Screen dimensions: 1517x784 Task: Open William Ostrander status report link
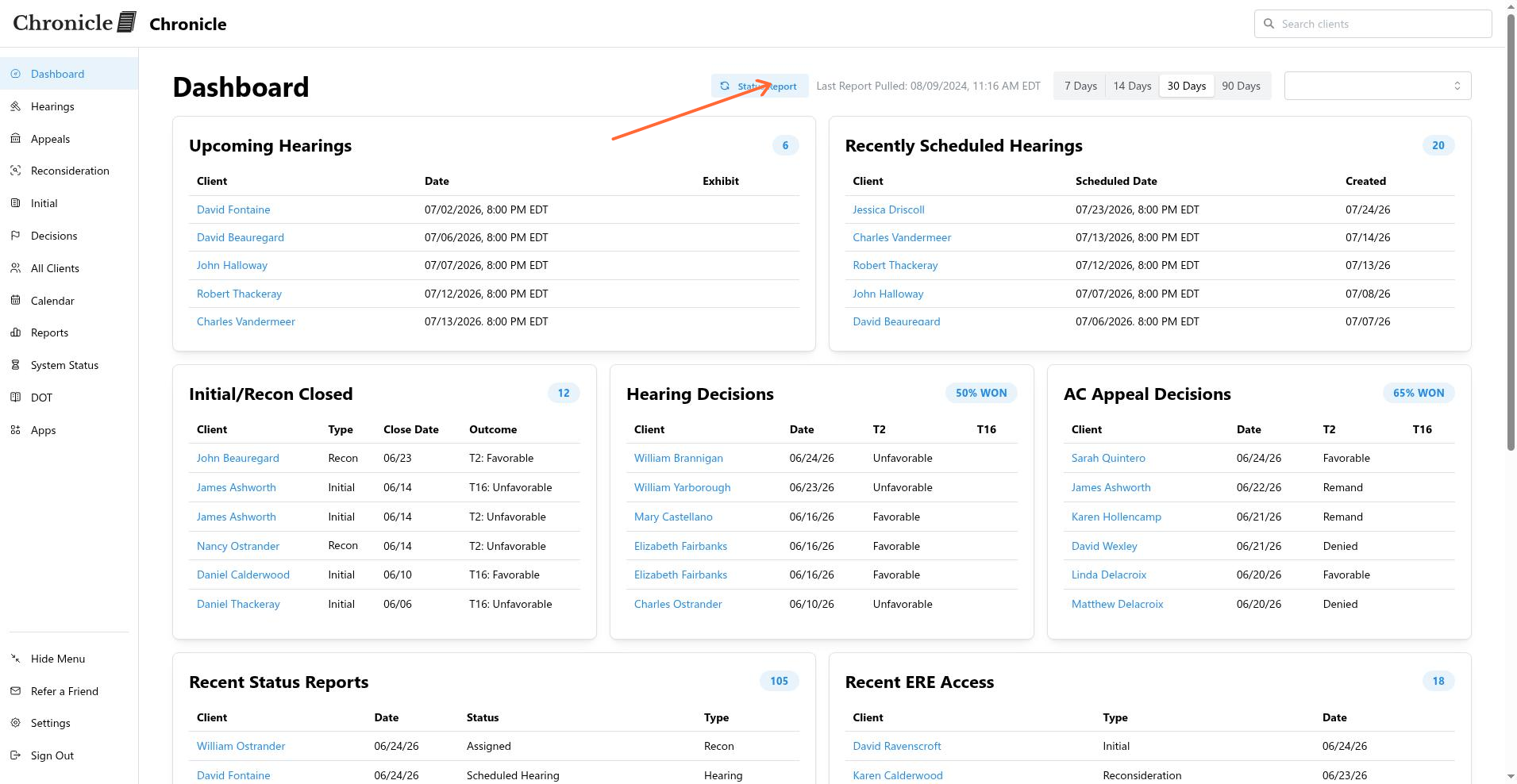coord(241,746)
